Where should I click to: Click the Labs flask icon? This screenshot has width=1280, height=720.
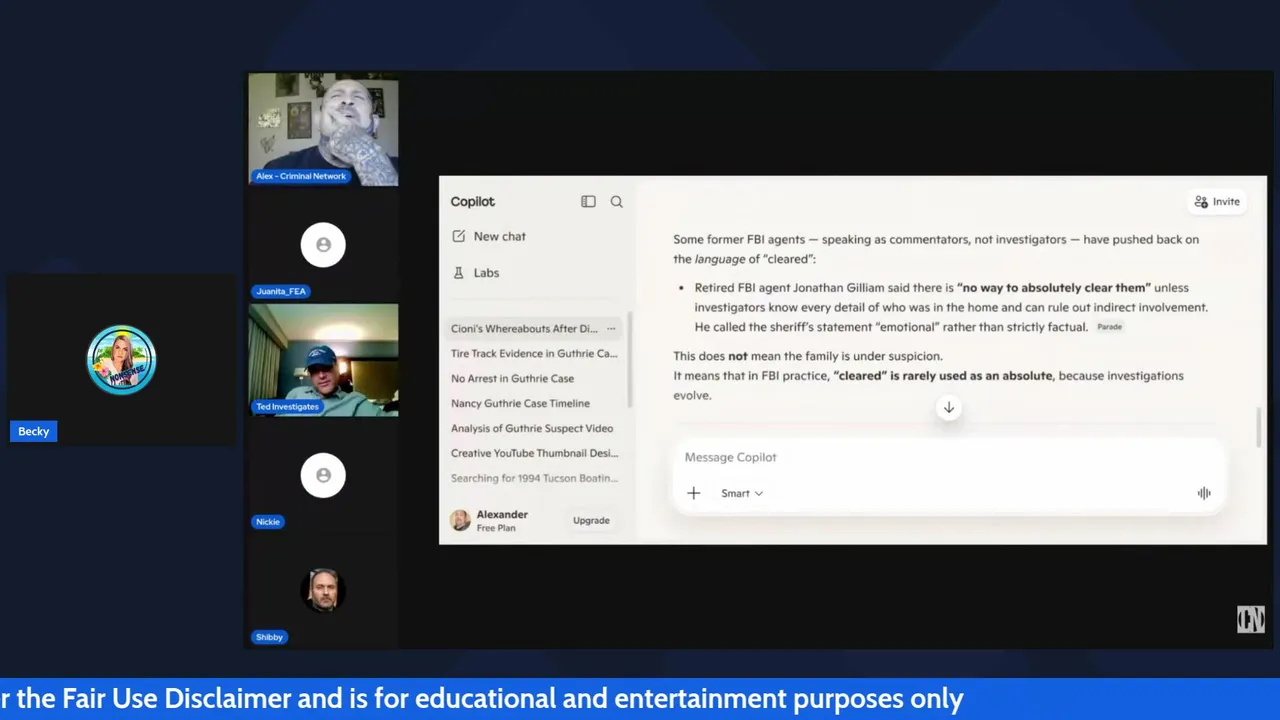[x=459, y=273]
